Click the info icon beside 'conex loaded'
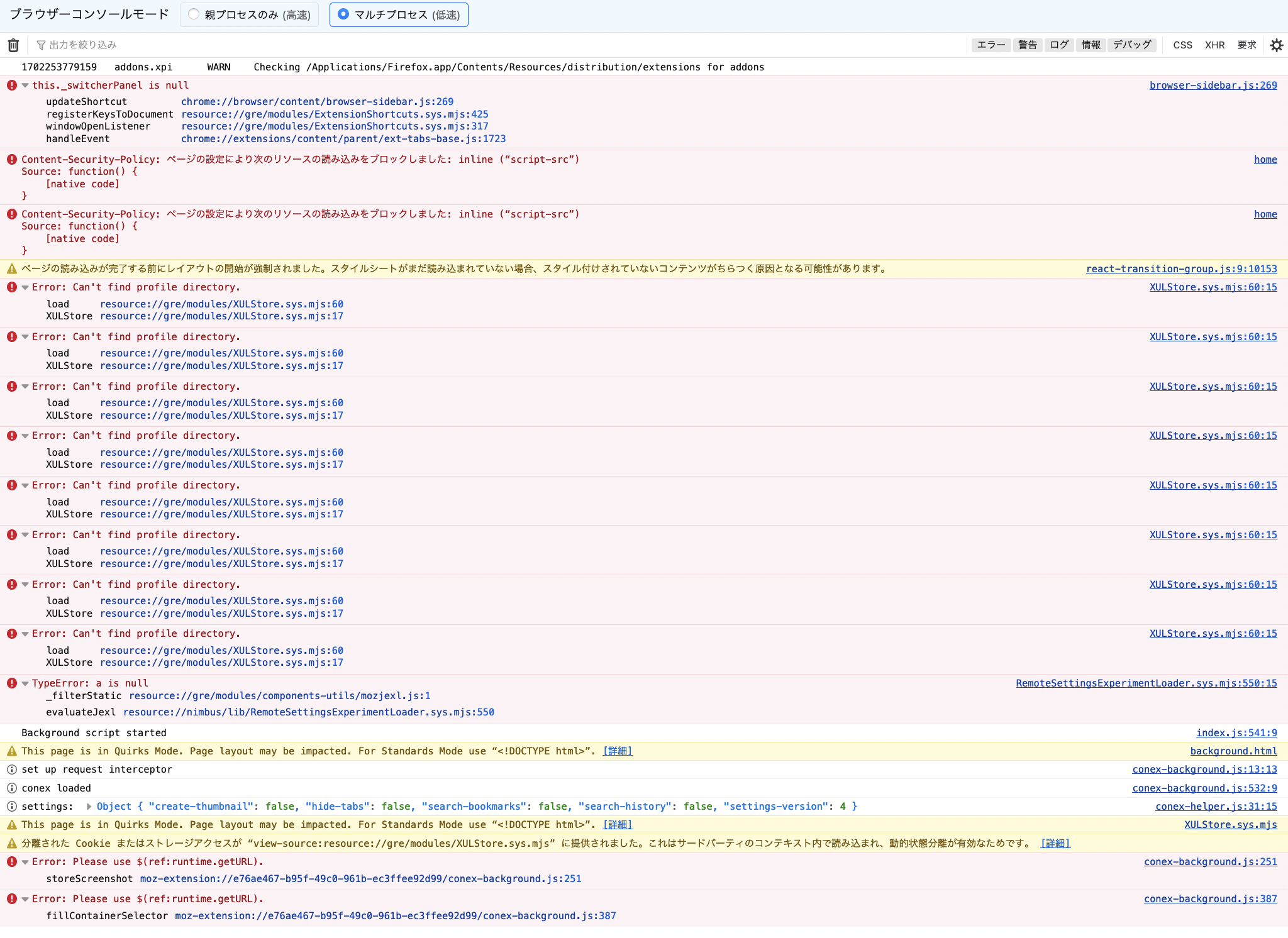The image size is (1288, 938). click(12, 788)
